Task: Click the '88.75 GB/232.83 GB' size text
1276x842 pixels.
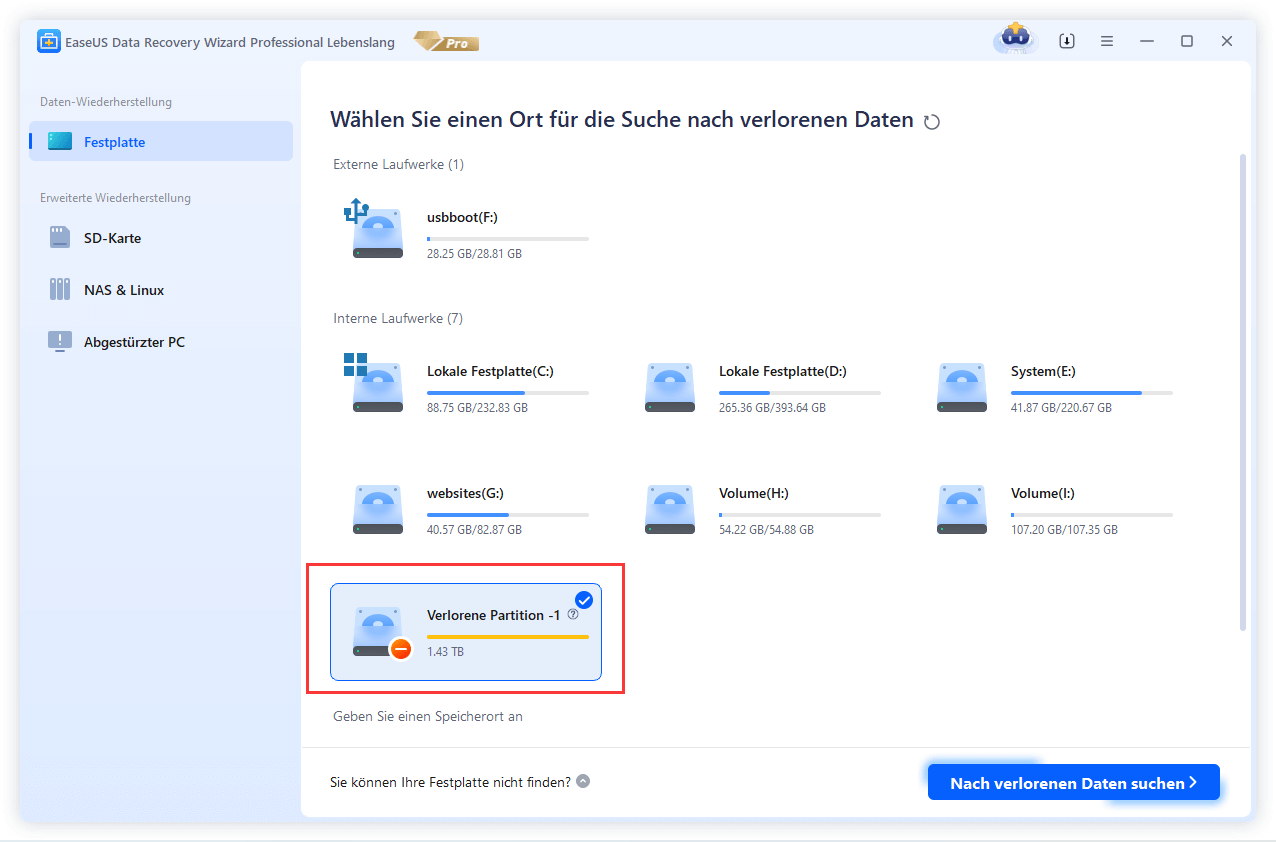Action: 477,408
